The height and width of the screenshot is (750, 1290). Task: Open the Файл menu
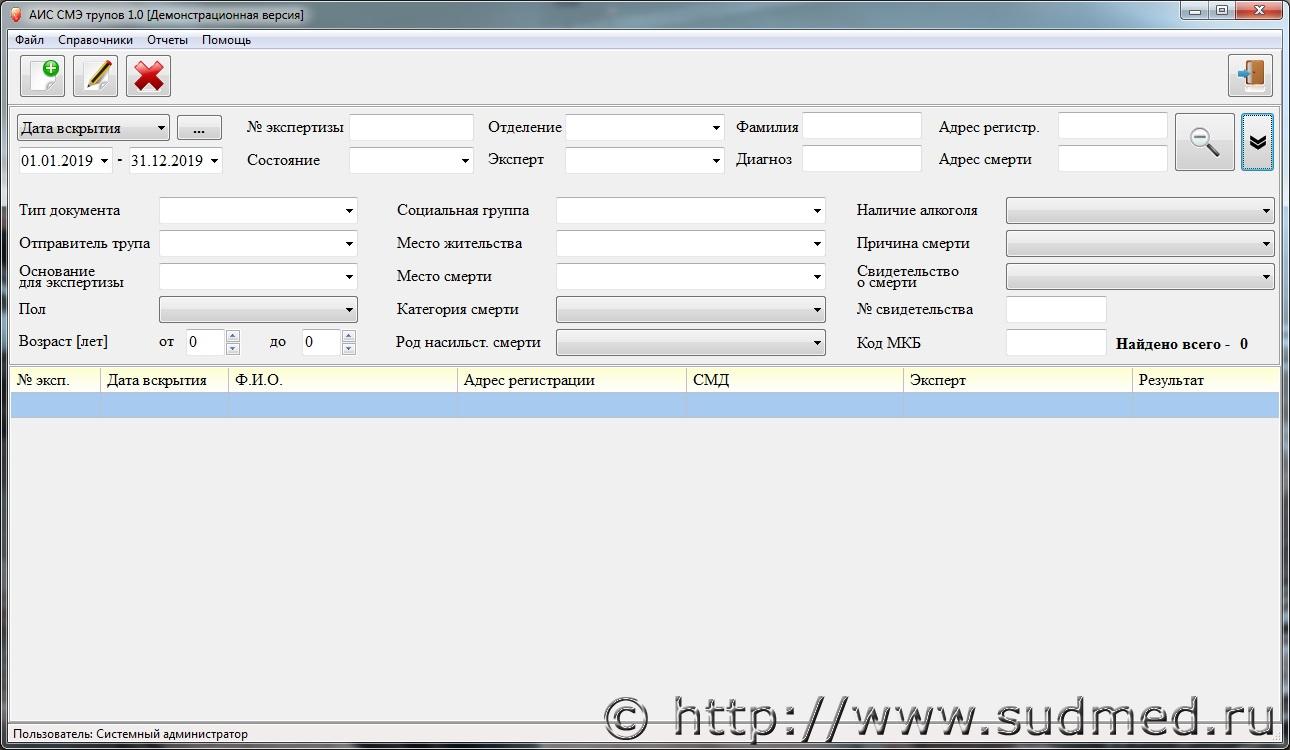(30, 40)
